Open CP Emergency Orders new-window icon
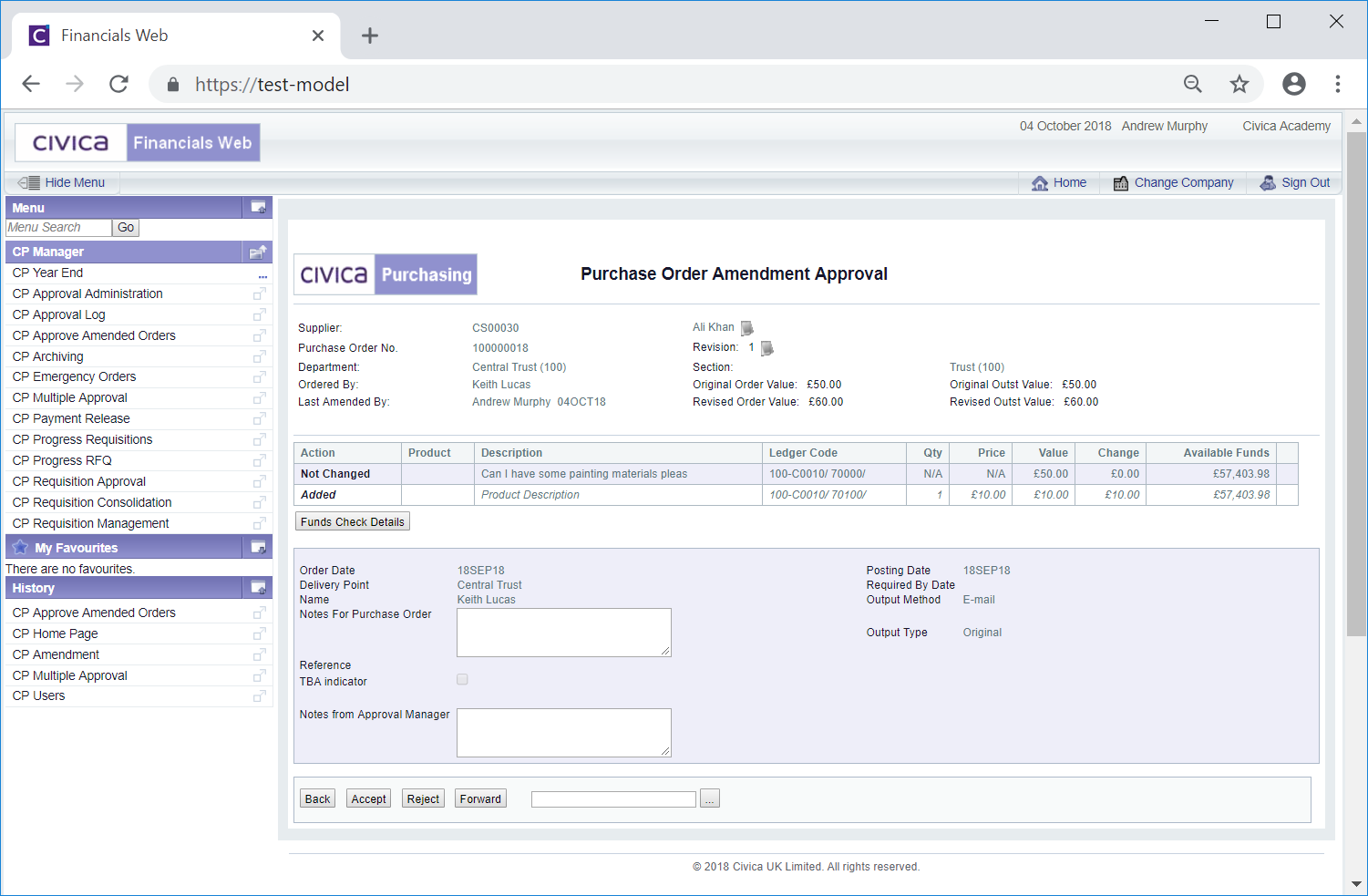This screenshot has height=896, width=1368. point(260,377)
